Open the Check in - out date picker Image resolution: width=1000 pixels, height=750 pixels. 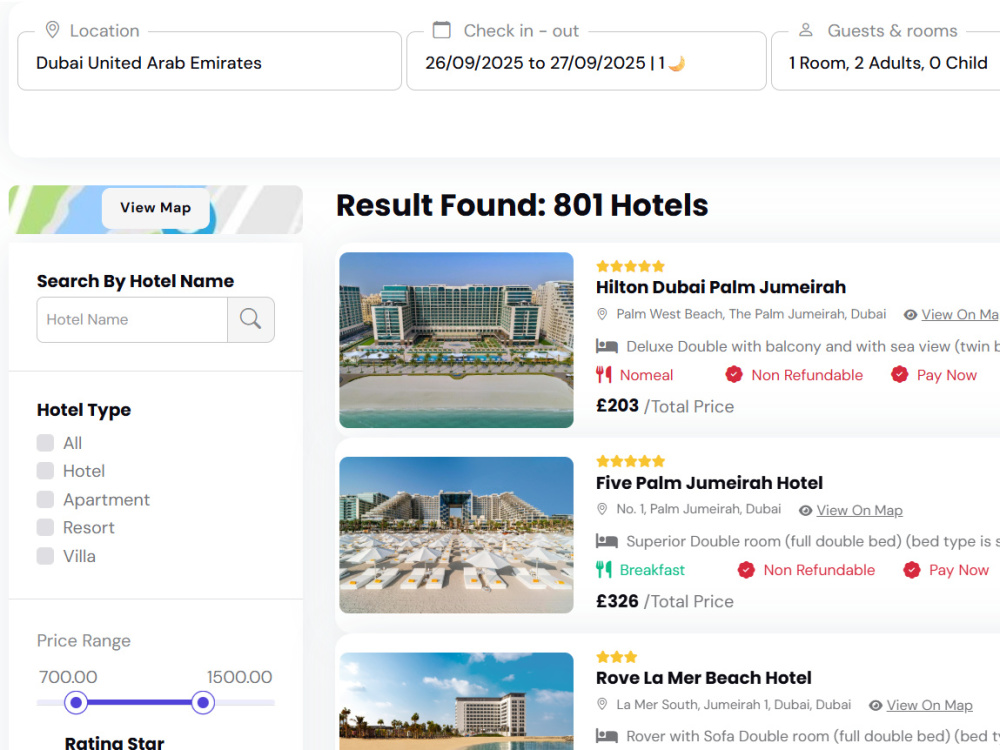586,61
